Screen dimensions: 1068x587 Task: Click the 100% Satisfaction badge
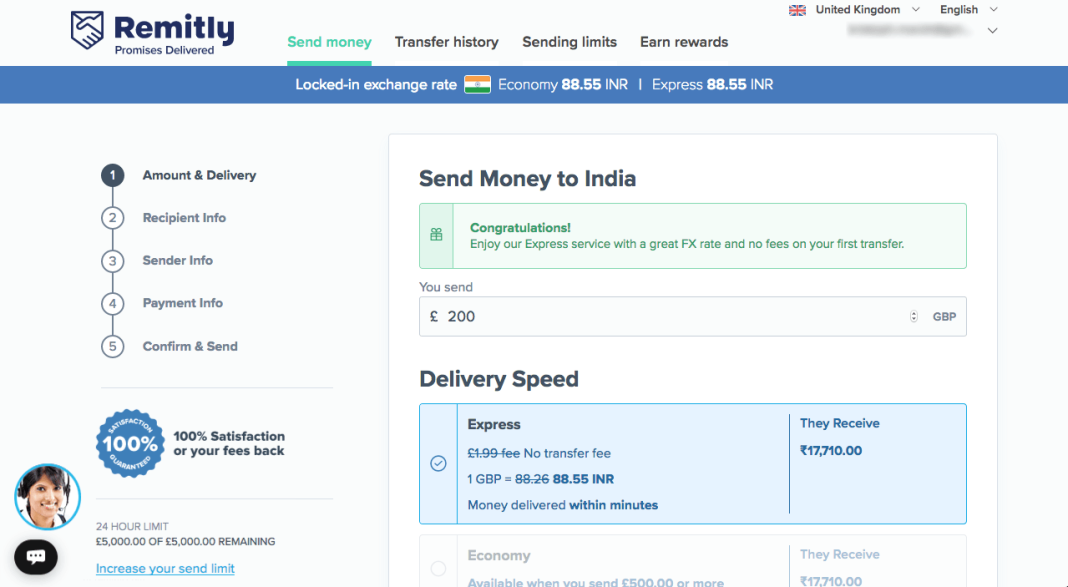[130, 443]
